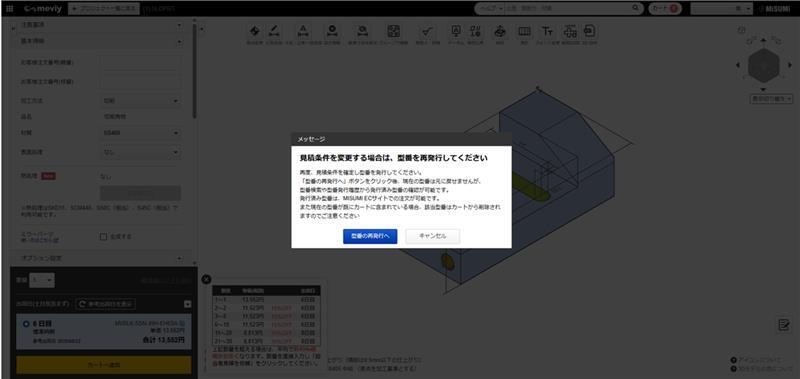Viewport: 800px width, 379px height.
Task: Open the 材質 dropdown showing SS400
Action: pyautogui.click(x=140, y=133)
